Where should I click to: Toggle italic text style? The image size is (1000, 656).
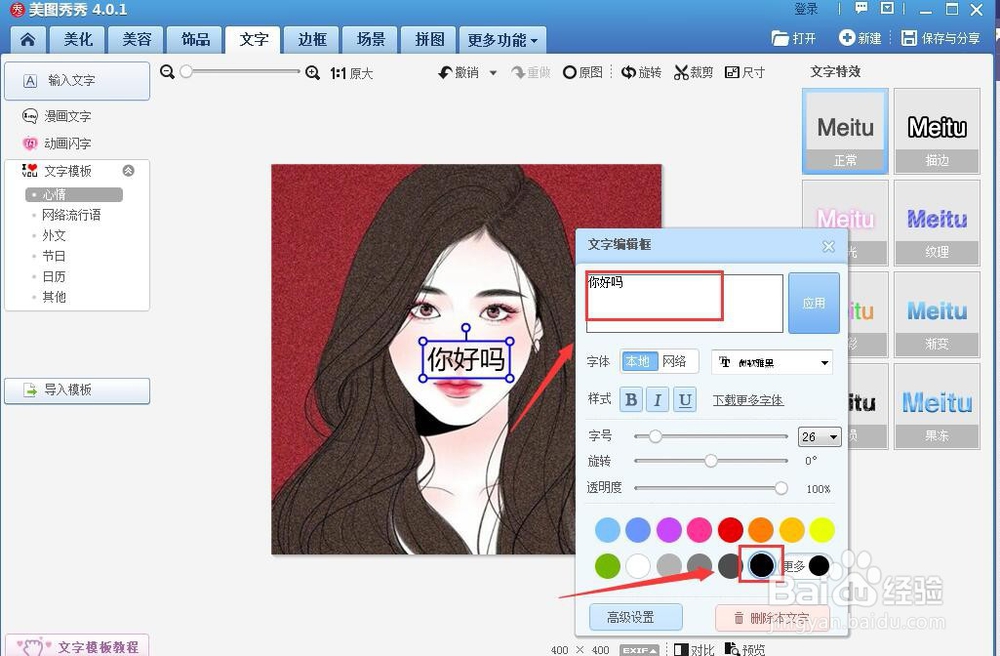[658, 400]
